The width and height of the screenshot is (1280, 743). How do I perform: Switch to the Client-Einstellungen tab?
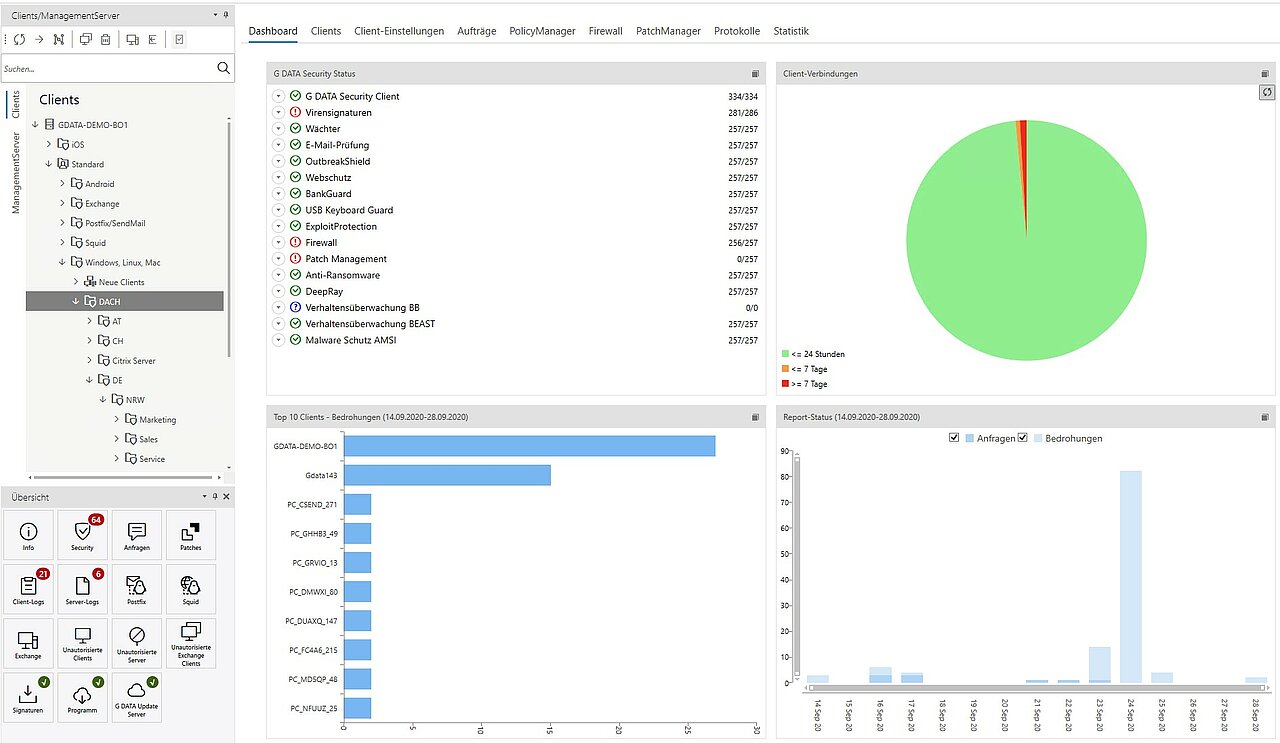399,31
